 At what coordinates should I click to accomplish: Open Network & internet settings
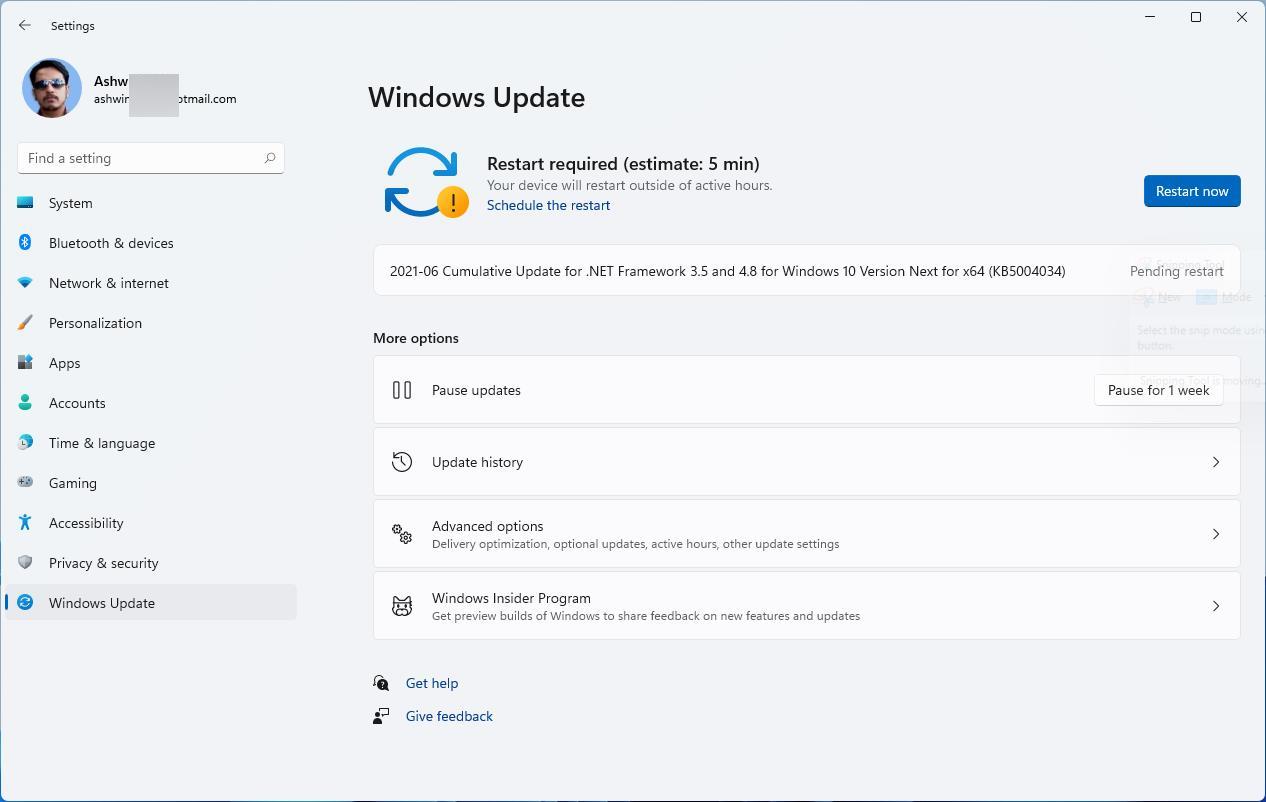(x=108, y=283)
